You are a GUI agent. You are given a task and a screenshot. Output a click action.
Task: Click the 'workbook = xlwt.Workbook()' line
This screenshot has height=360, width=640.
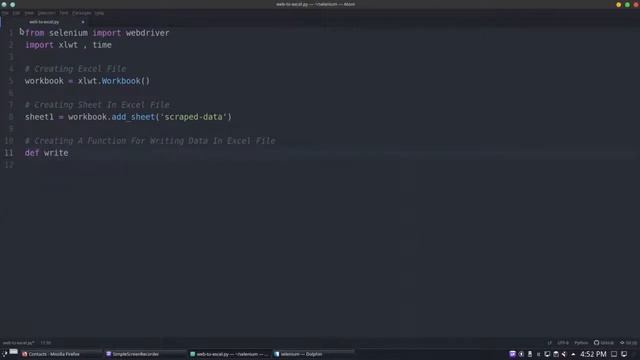[87, 81]
